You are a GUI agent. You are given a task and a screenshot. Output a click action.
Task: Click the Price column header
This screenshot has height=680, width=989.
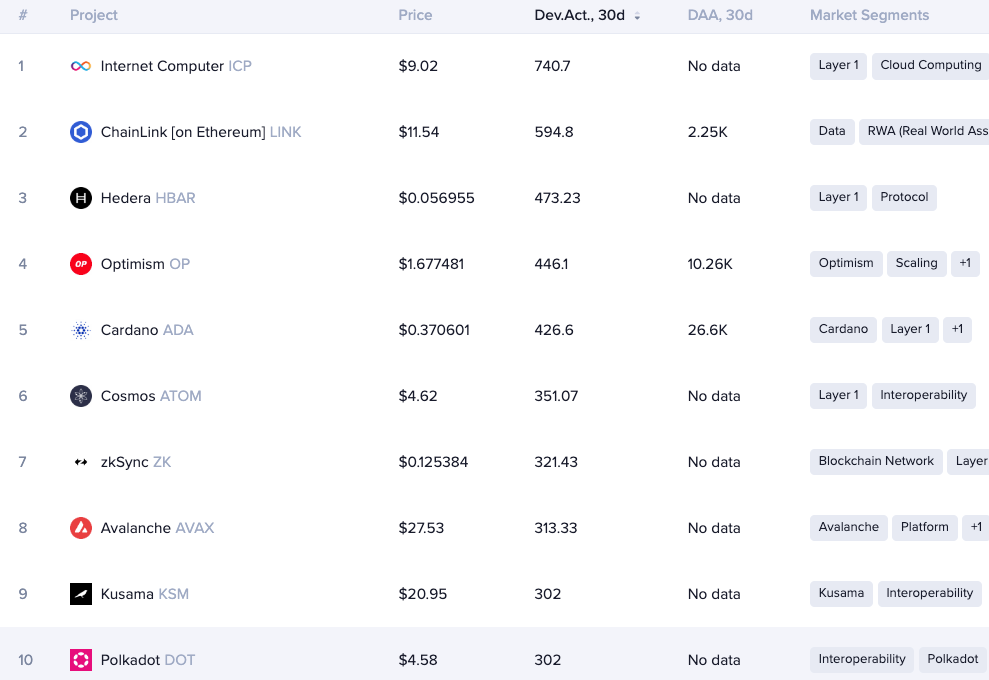[415, 15]
